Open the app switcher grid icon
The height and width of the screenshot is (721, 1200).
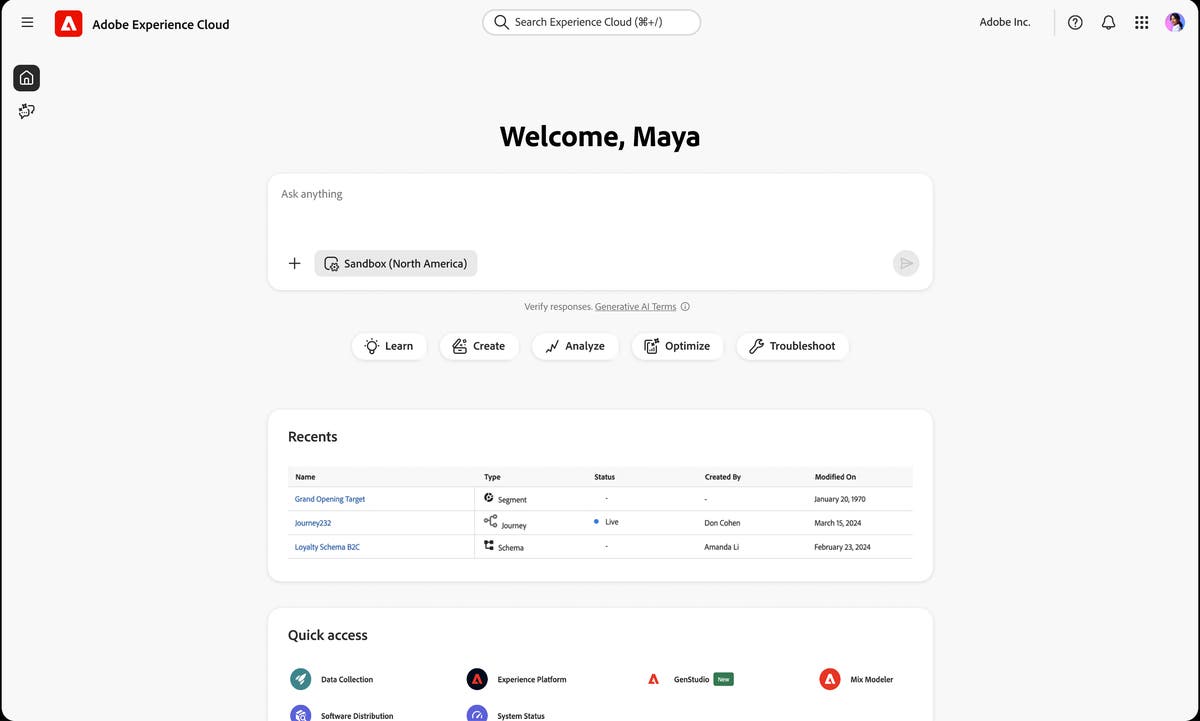point(1141,21)
